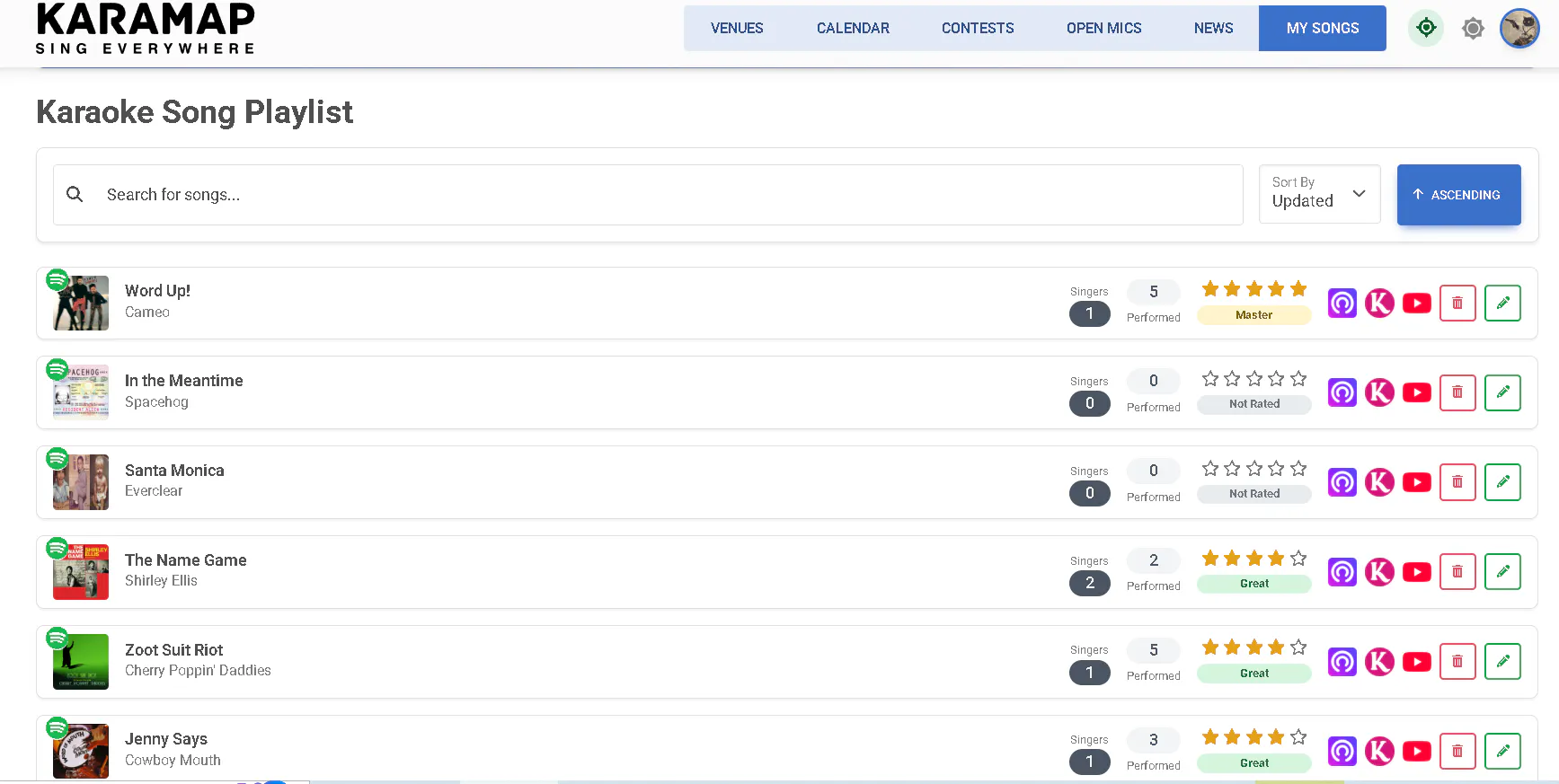Set fifth star for Zoot Suit Riot
The height and width of the screenshot is (784, 1559).
pos(1298,647)
